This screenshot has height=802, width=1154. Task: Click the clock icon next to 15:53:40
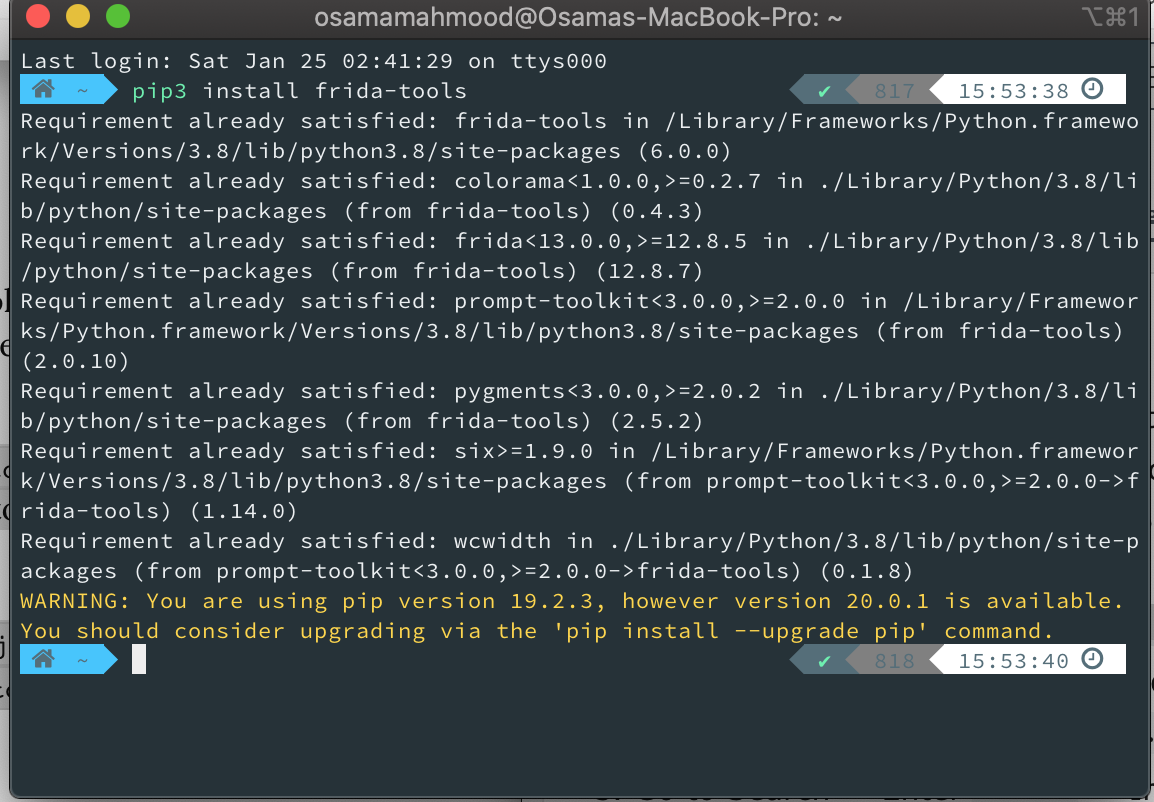point(1093,660)
